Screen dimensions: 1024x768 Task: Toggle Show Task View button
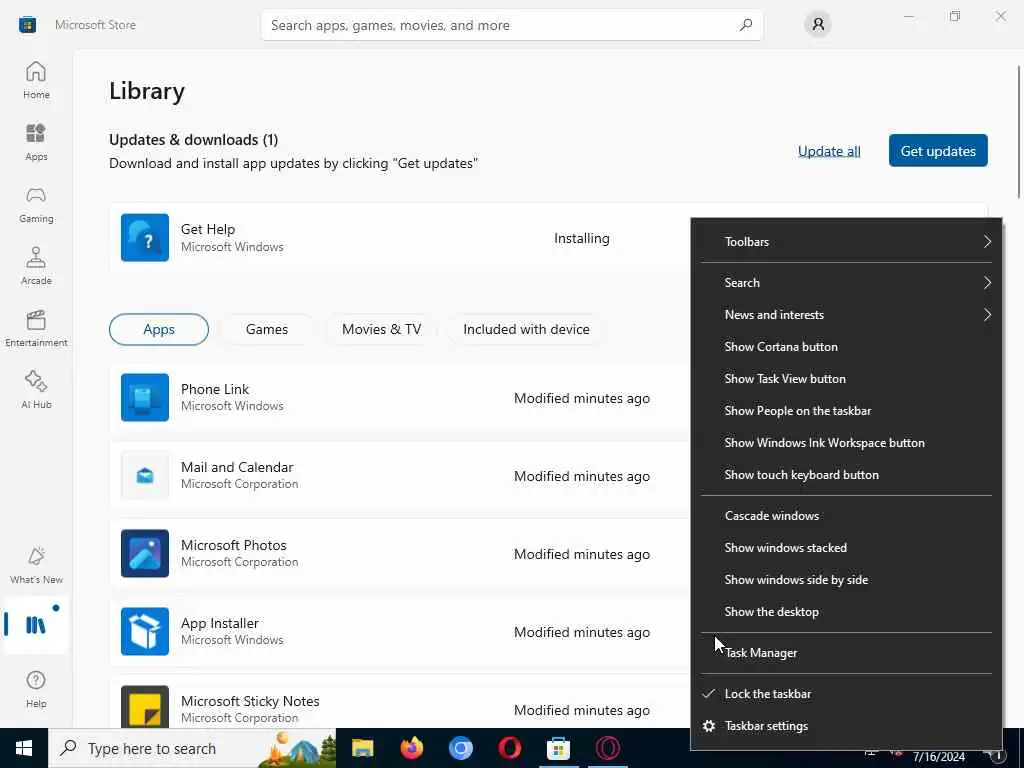coord(846,379)
